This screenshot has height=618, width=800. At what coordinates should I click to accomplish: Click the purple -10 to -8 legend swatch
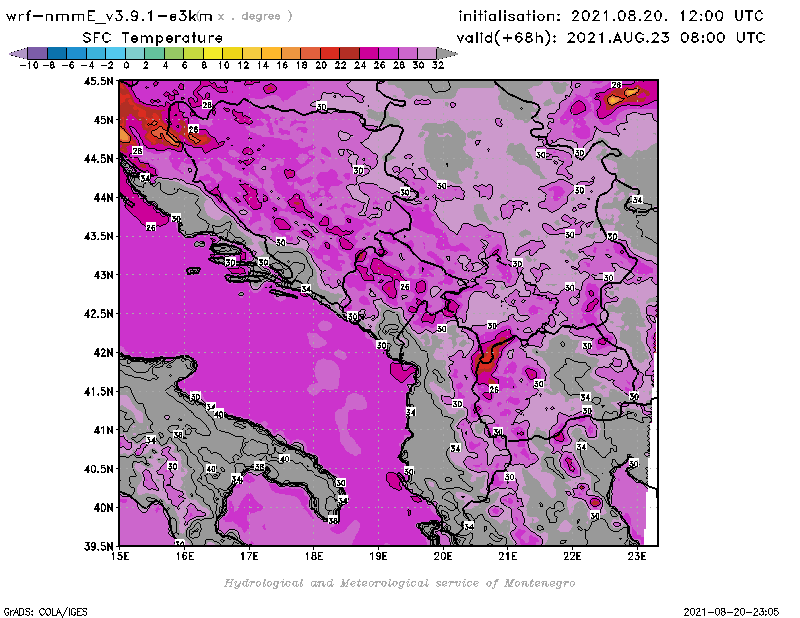[38, 53]
